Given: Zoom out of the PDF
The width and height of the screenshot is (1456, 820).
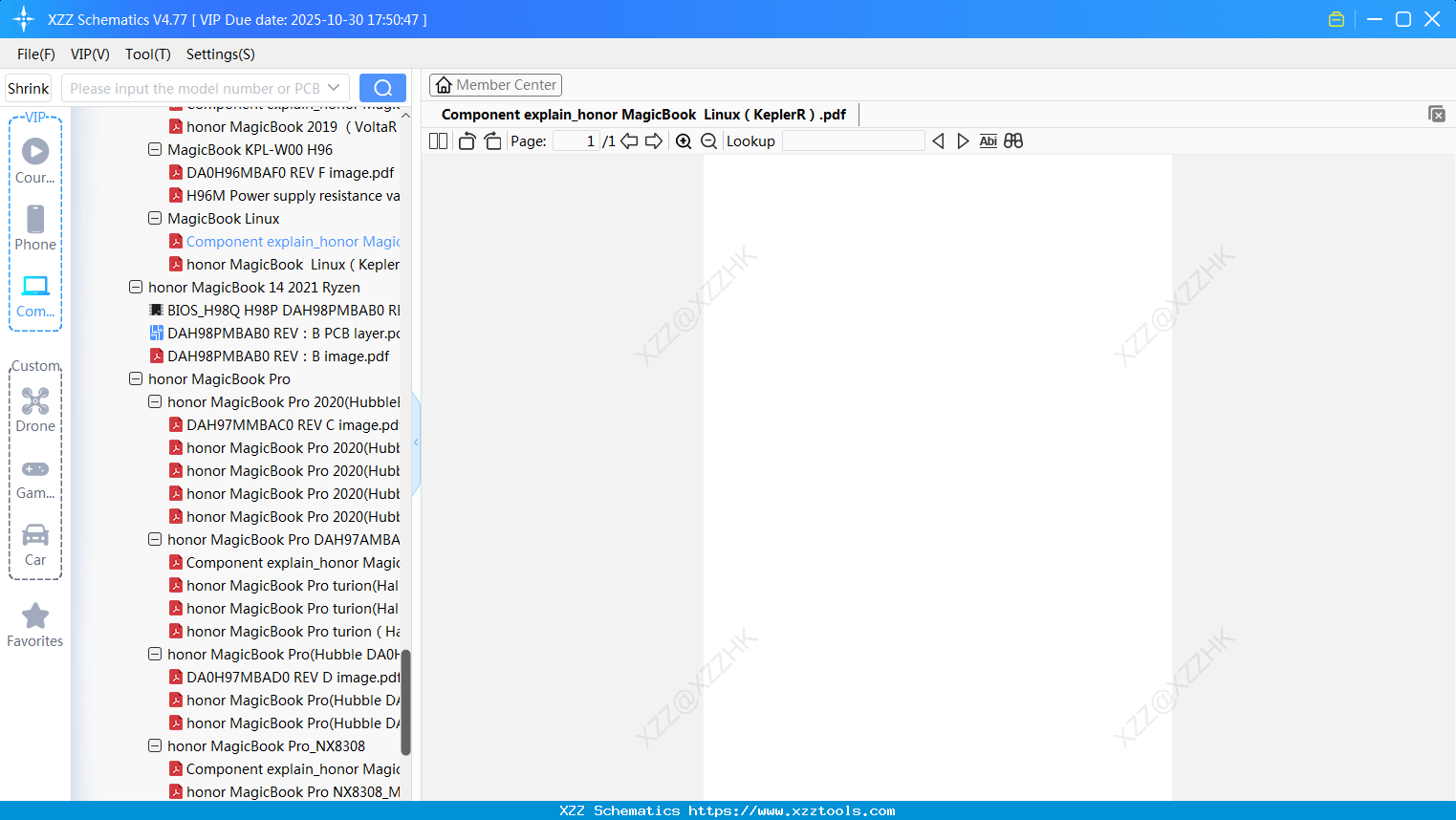Looking at the screenshot, I should tap(708, 141).
